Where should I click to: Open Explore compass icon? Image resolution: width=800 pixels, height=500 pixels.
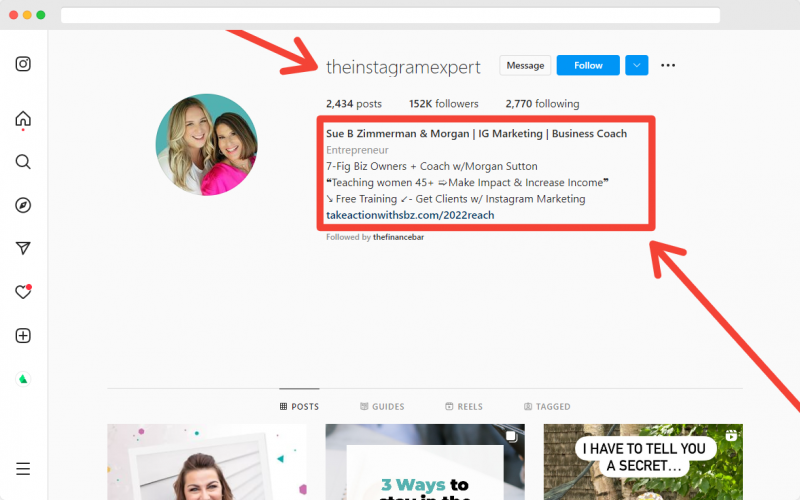(x=23, y=205)
